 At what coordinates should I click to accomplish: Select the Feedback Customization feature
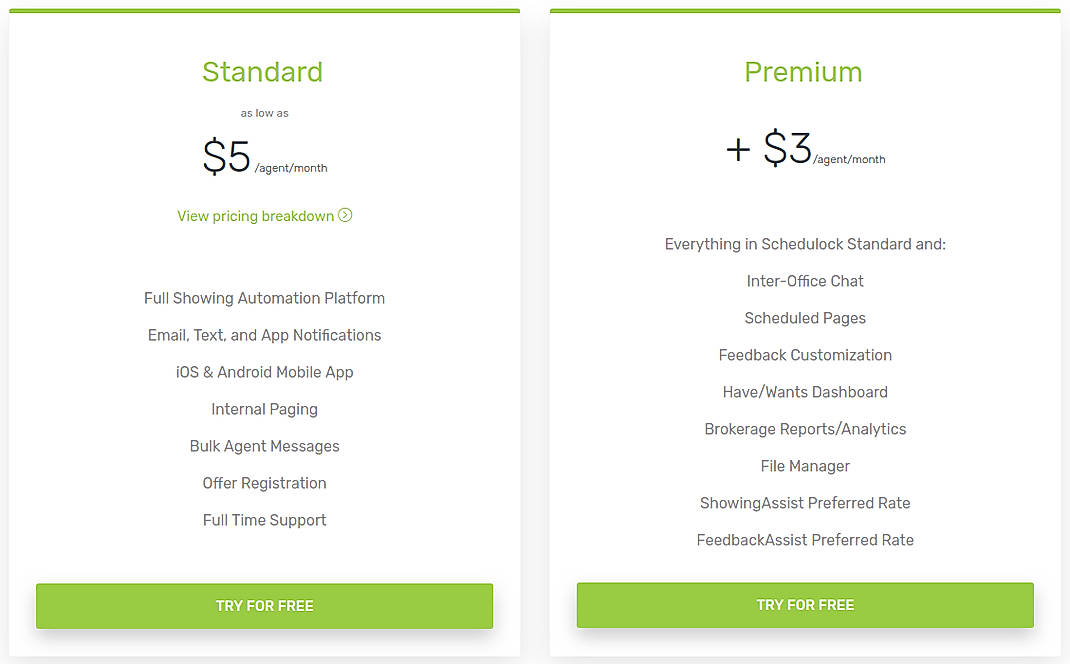click(x=805, y=355)
